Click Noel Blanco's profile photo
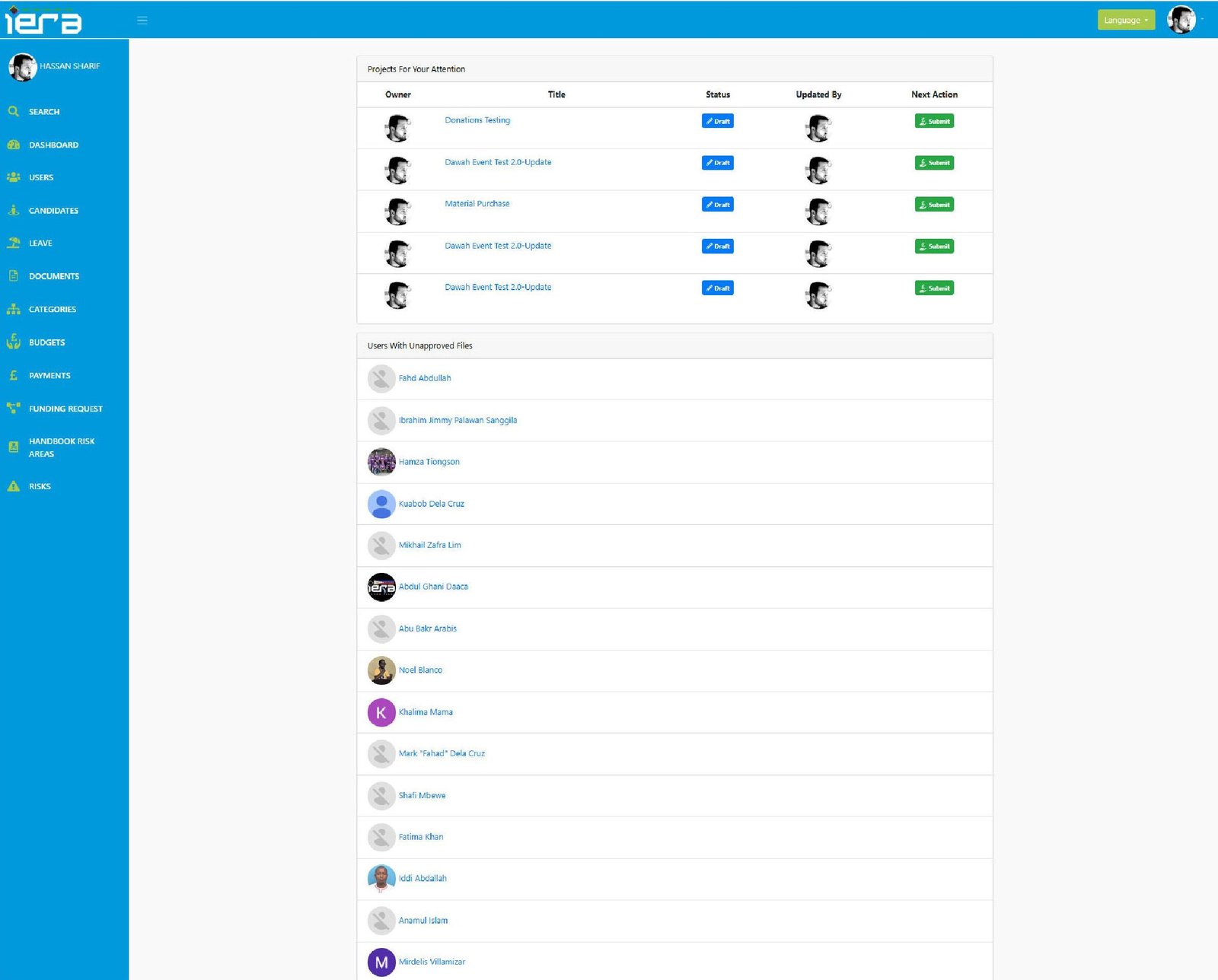Image resolution: width=1218 pixels, height=980 pixels. 381,670
